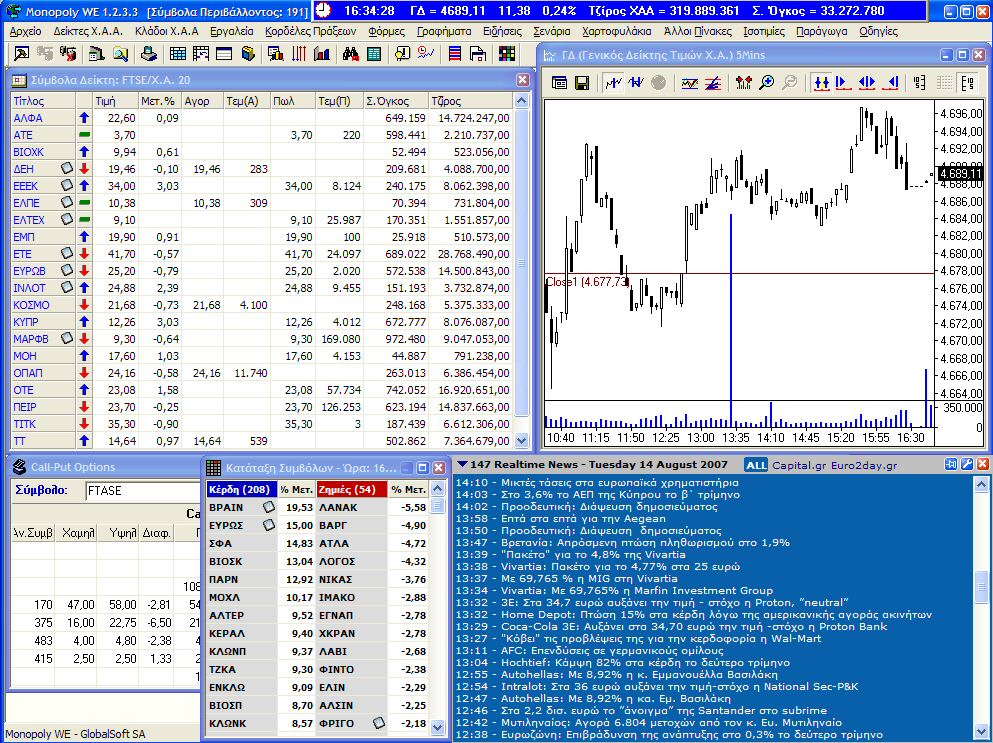The height and width of the screenshot is (743, 993).
Task: Click the Κέρδη (208) gainers header
Action: pos(242,489)
